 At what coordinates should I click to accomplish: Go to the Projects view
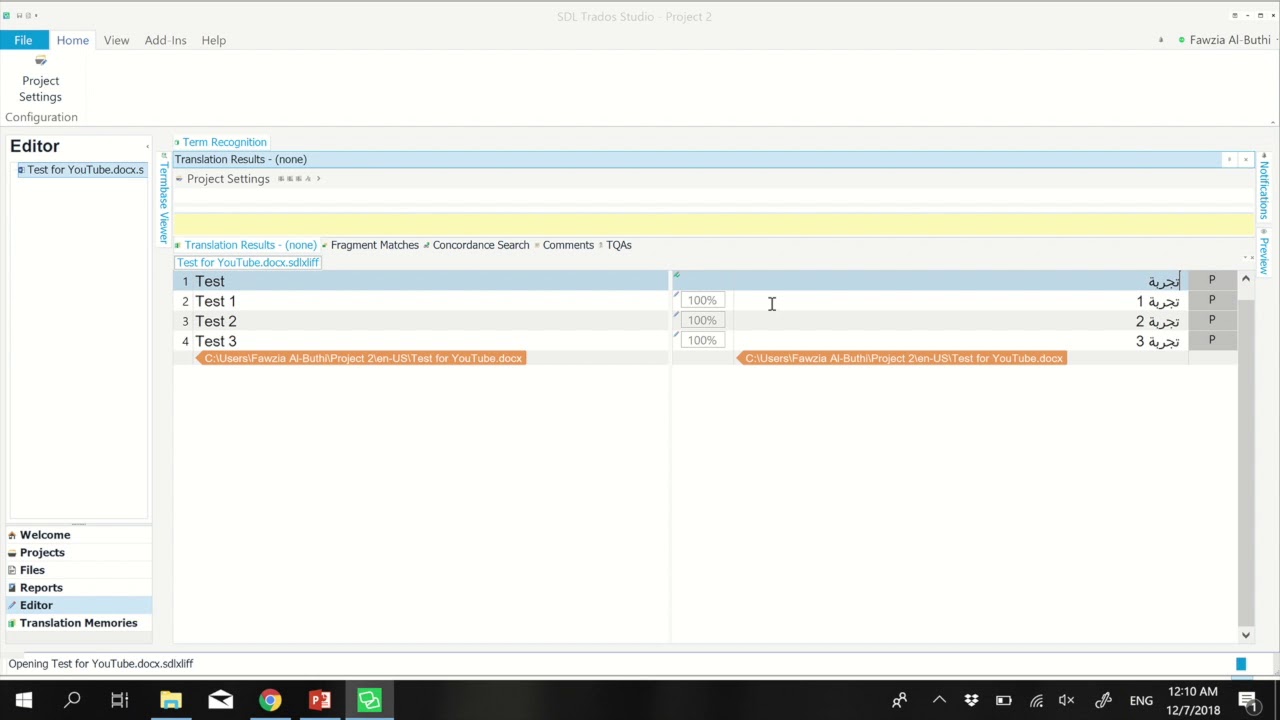(78, 553)
